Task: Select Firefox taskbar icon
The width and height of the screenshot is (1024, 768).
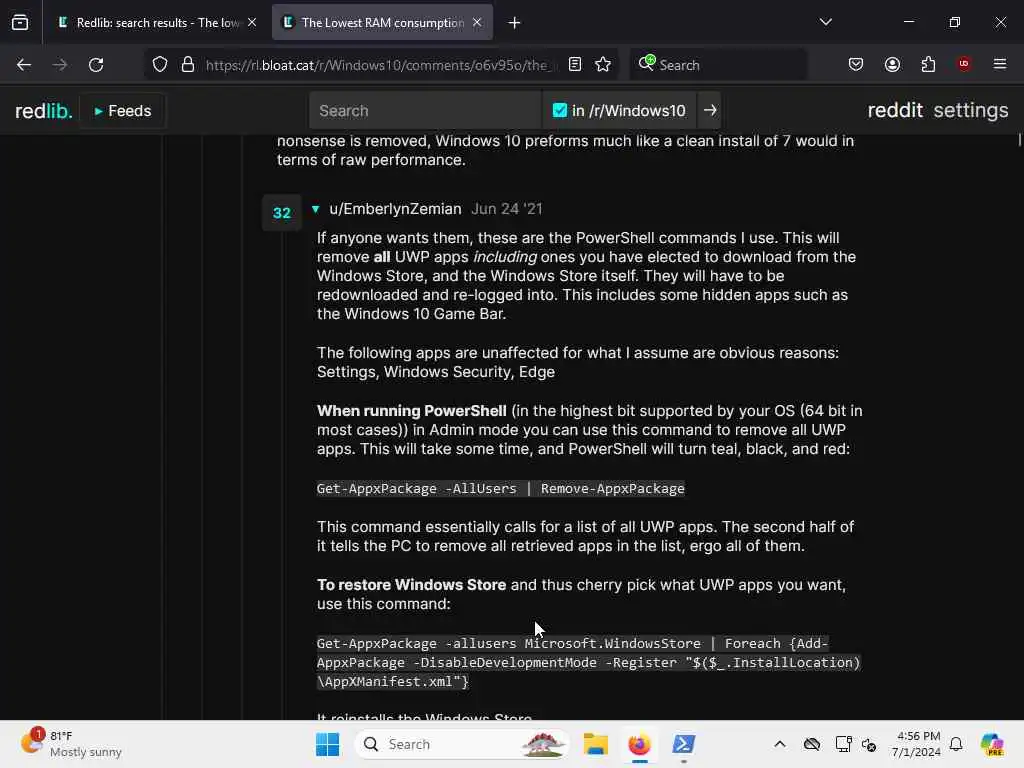Action: point(639,744)
